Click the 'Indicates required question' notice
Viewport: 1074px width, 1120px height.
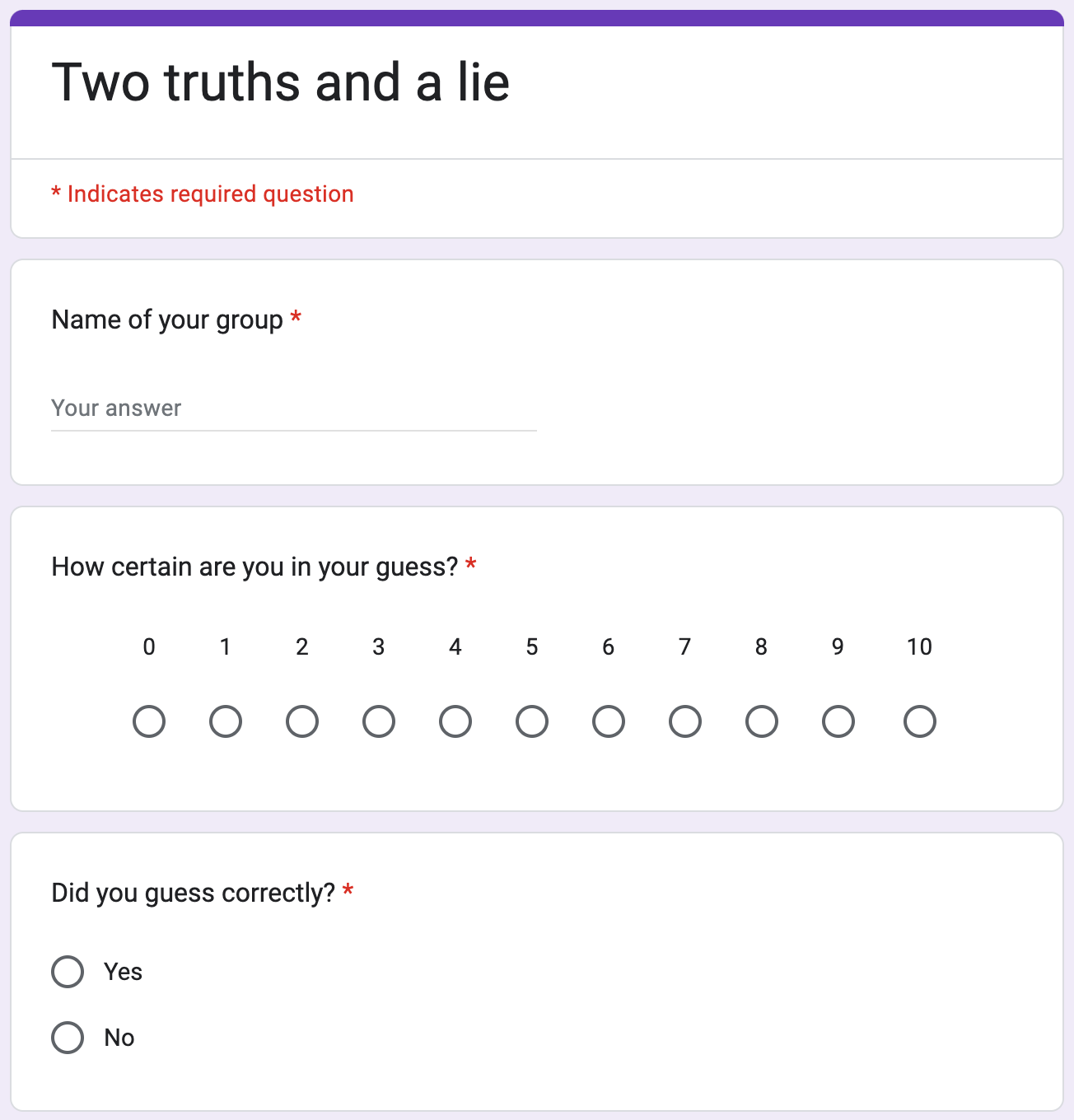(x=203, y=194)
